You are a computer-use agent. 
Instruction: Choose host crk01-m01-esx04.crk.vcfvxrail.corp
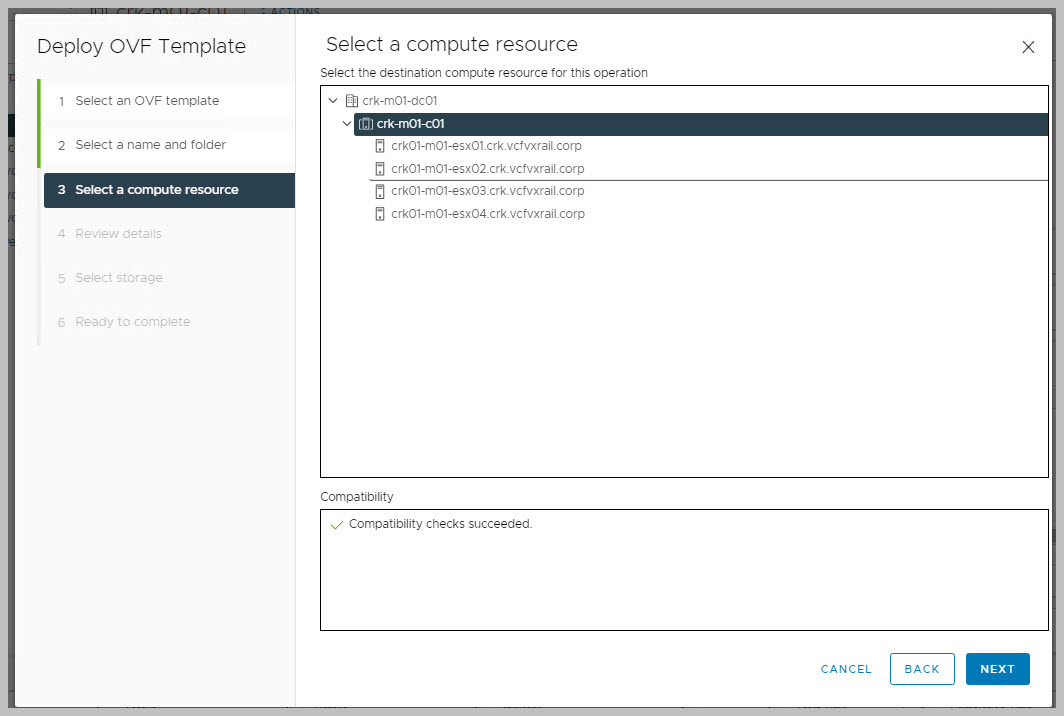pos(487,214)
